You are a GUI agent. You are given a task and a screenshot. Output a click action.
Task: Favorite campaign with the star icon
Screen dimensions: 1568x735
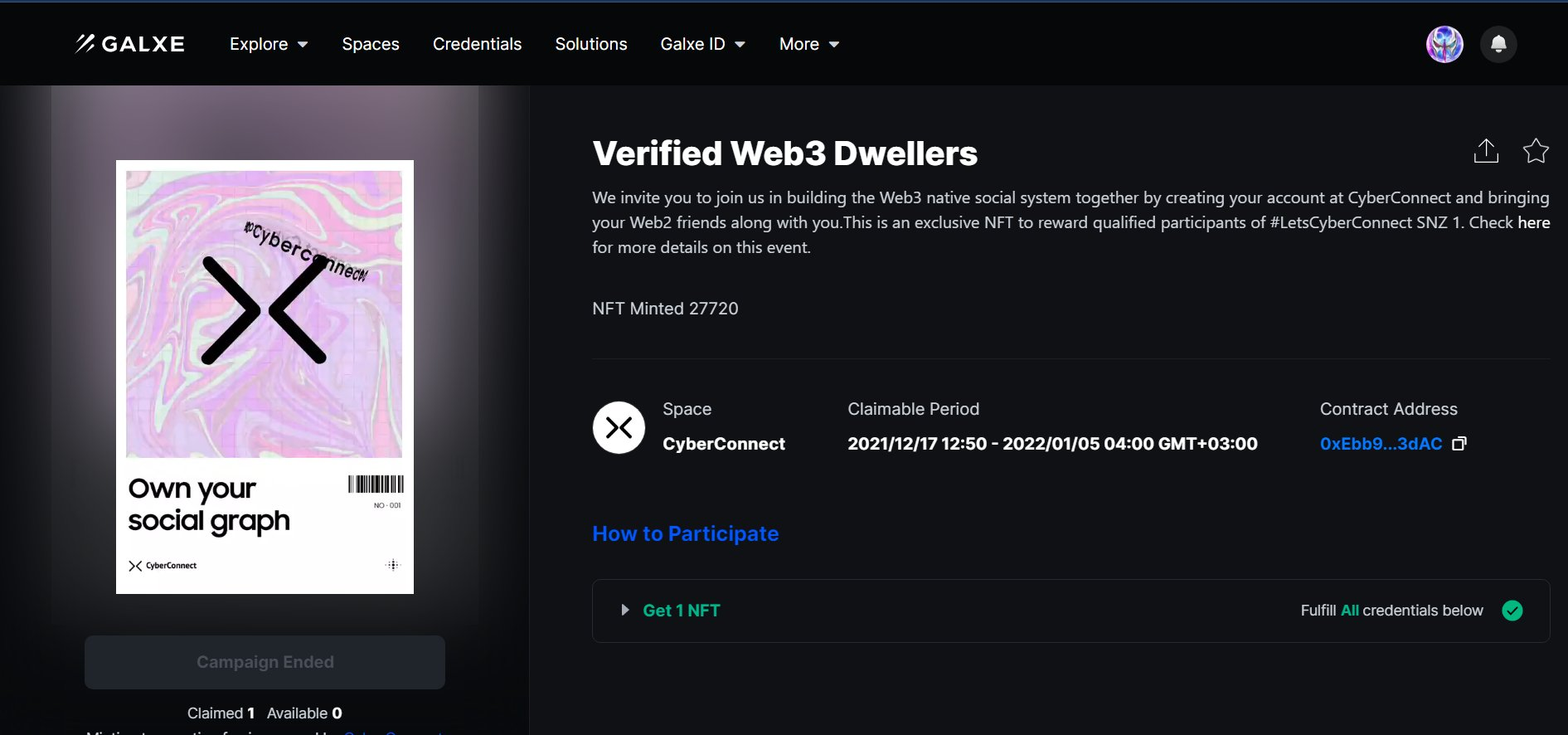pos(1536,151)
